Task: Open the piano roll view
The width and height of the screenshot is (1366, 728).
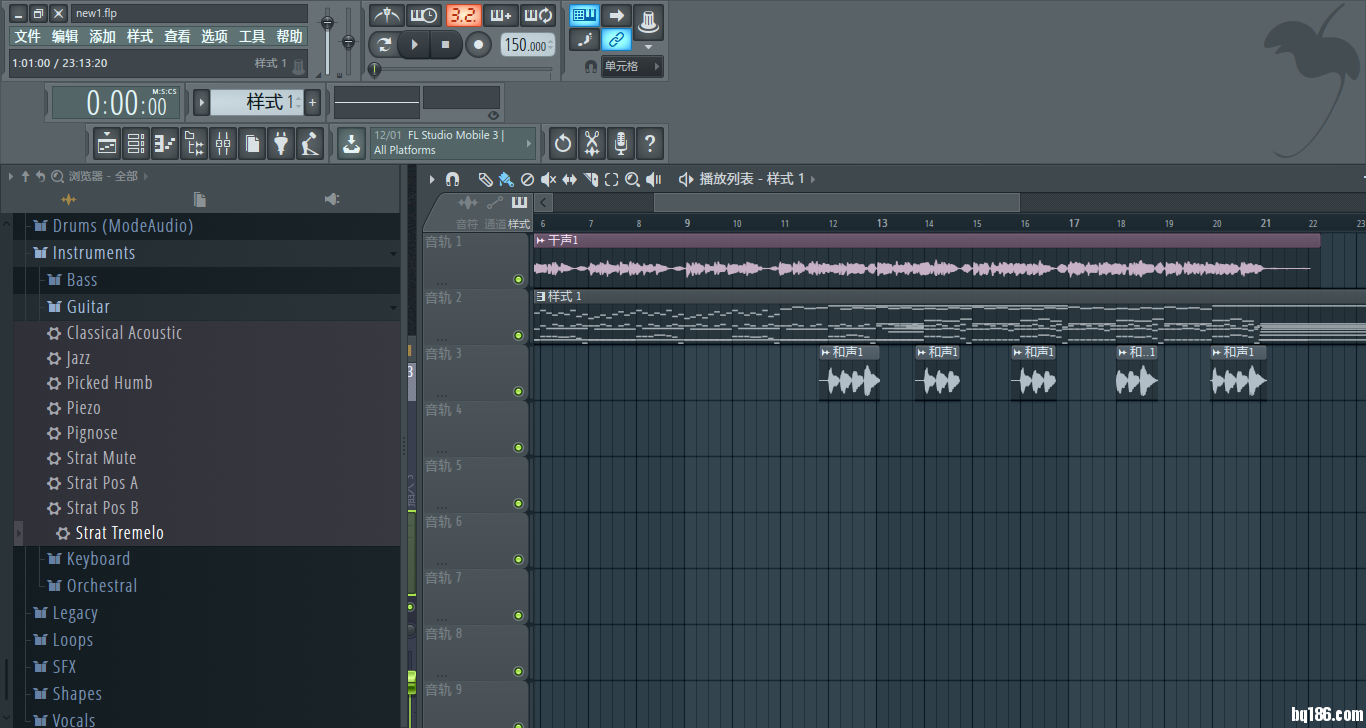Action: tap(165, 144)
